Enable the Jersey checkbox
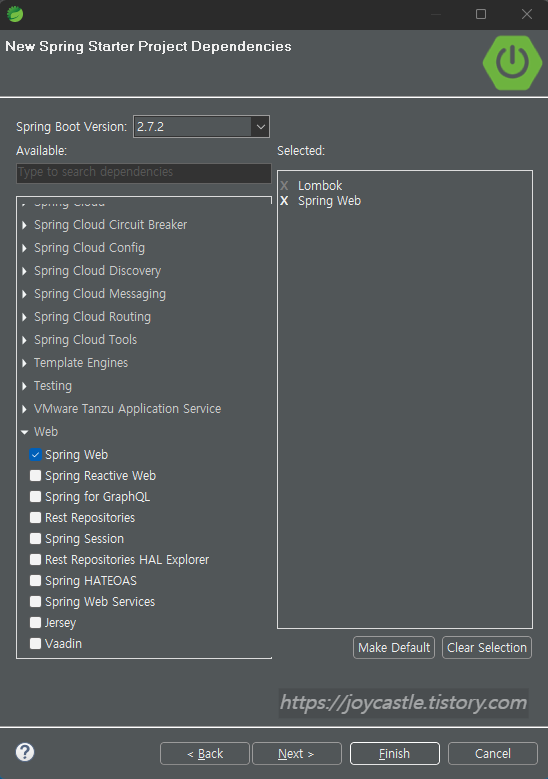 35,623
